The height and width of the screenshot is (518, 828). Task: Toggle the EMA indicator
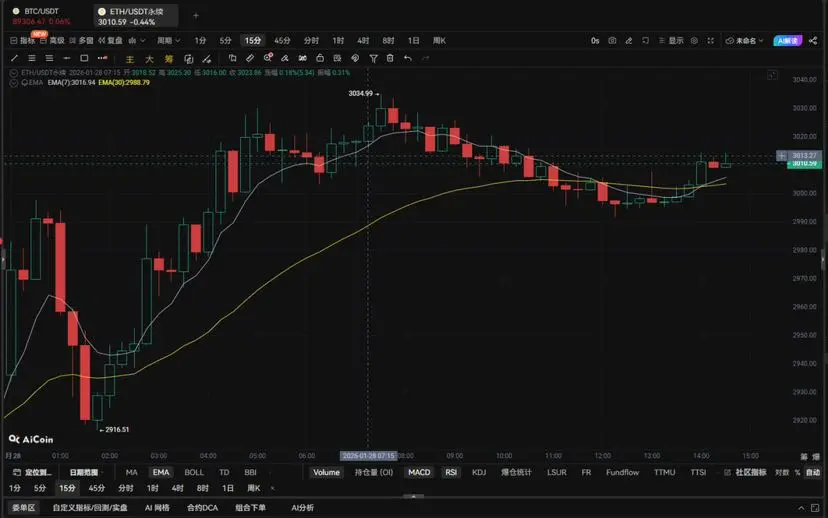tap(161, 472)
